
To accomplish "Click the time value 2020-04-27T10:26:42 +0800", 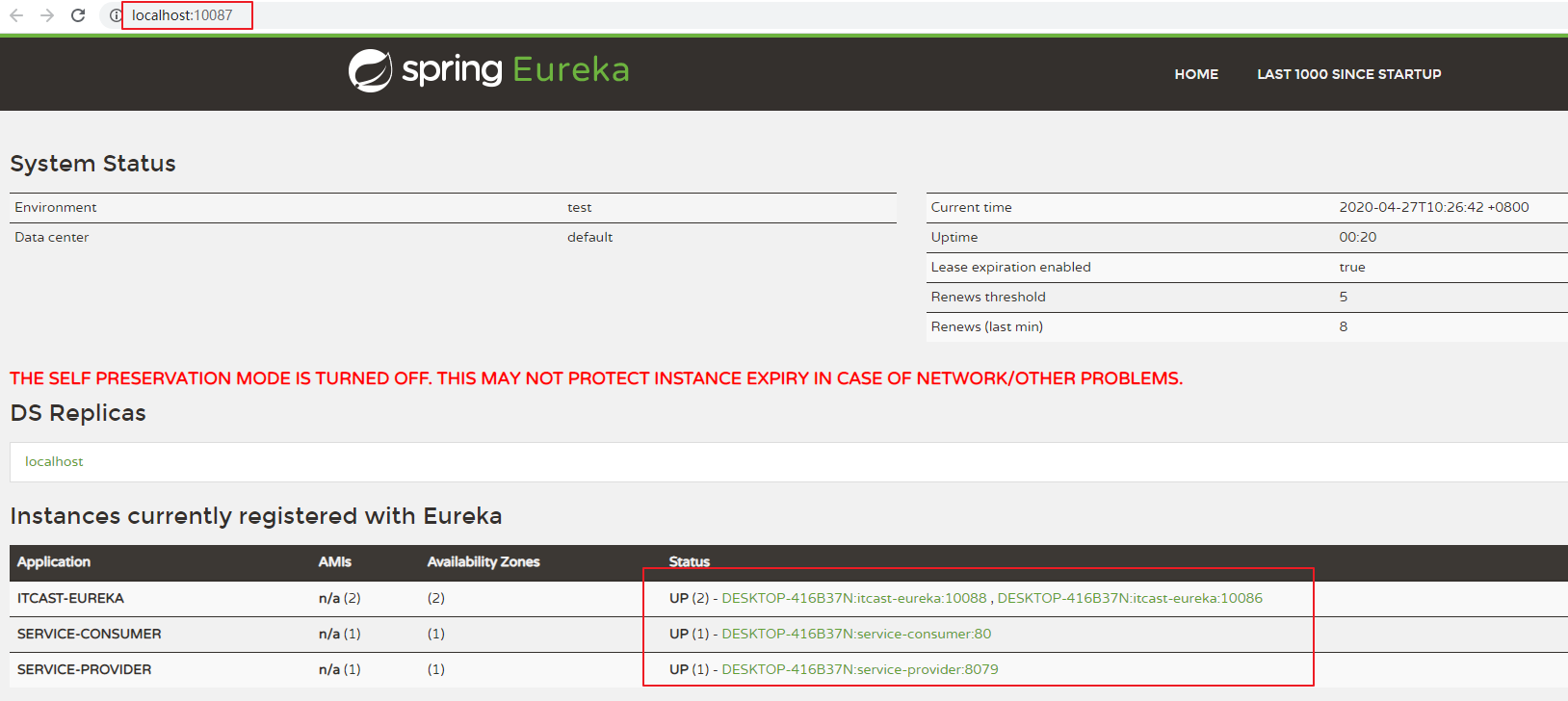I will (1434, 207).
